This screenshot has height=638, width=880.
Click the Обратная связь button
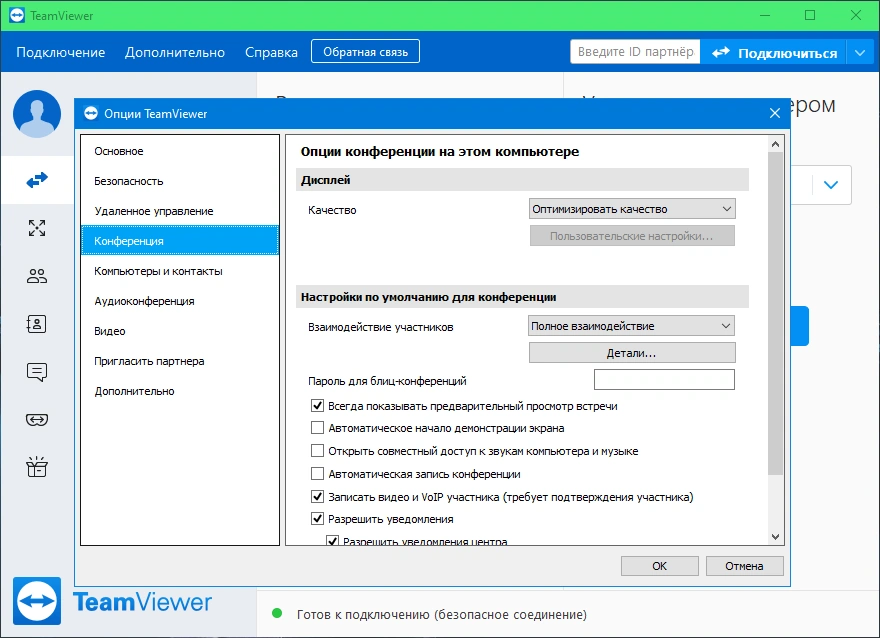point(365,52)
